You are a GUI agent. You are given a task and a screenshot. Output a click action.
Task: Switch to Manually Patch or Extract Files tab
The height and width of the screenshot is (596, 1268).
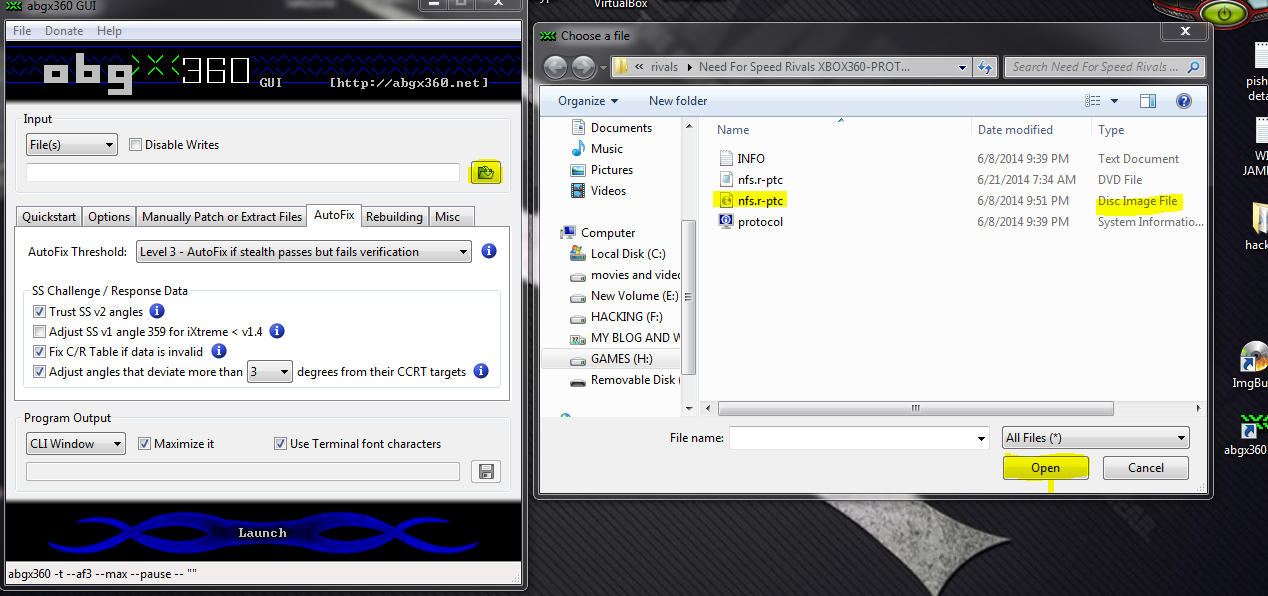click(x=222, y=217)
